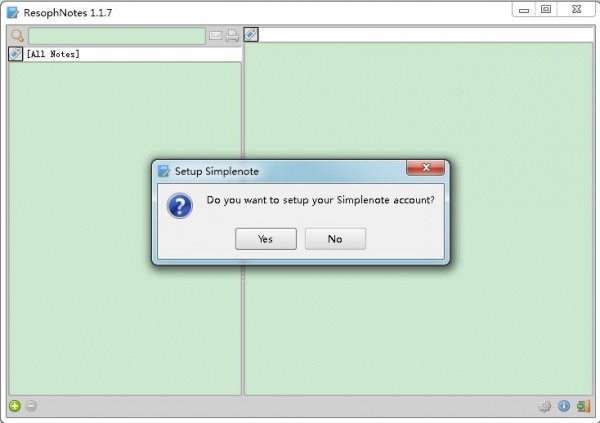Open the blue info about icon
The width and height of the screenshot is (600, 423).
pos(564,406)
